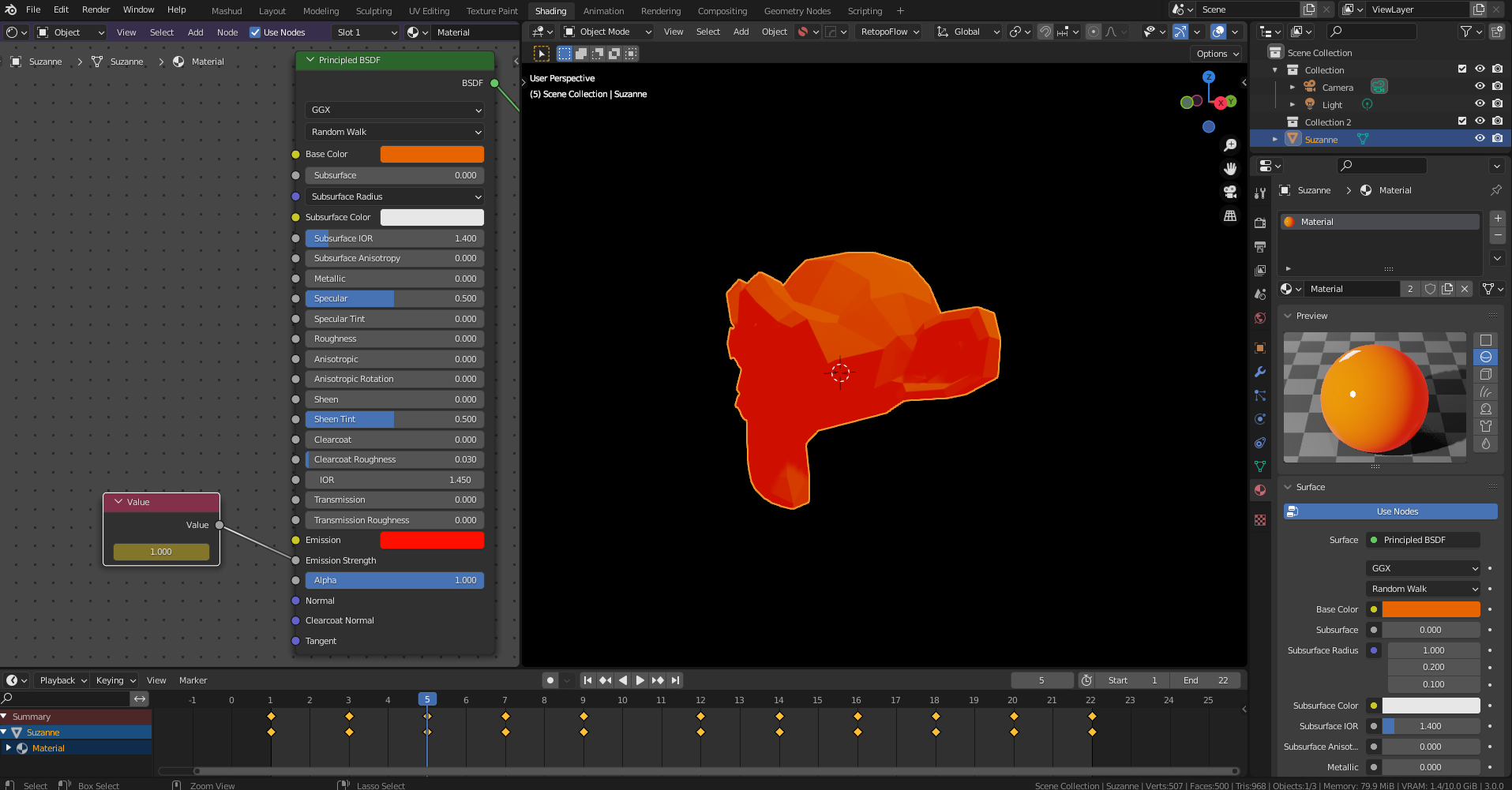This screenshot has height=790, width=1512.
Task: Unlink the Material datablock
Action: [x=1465, y=289]
